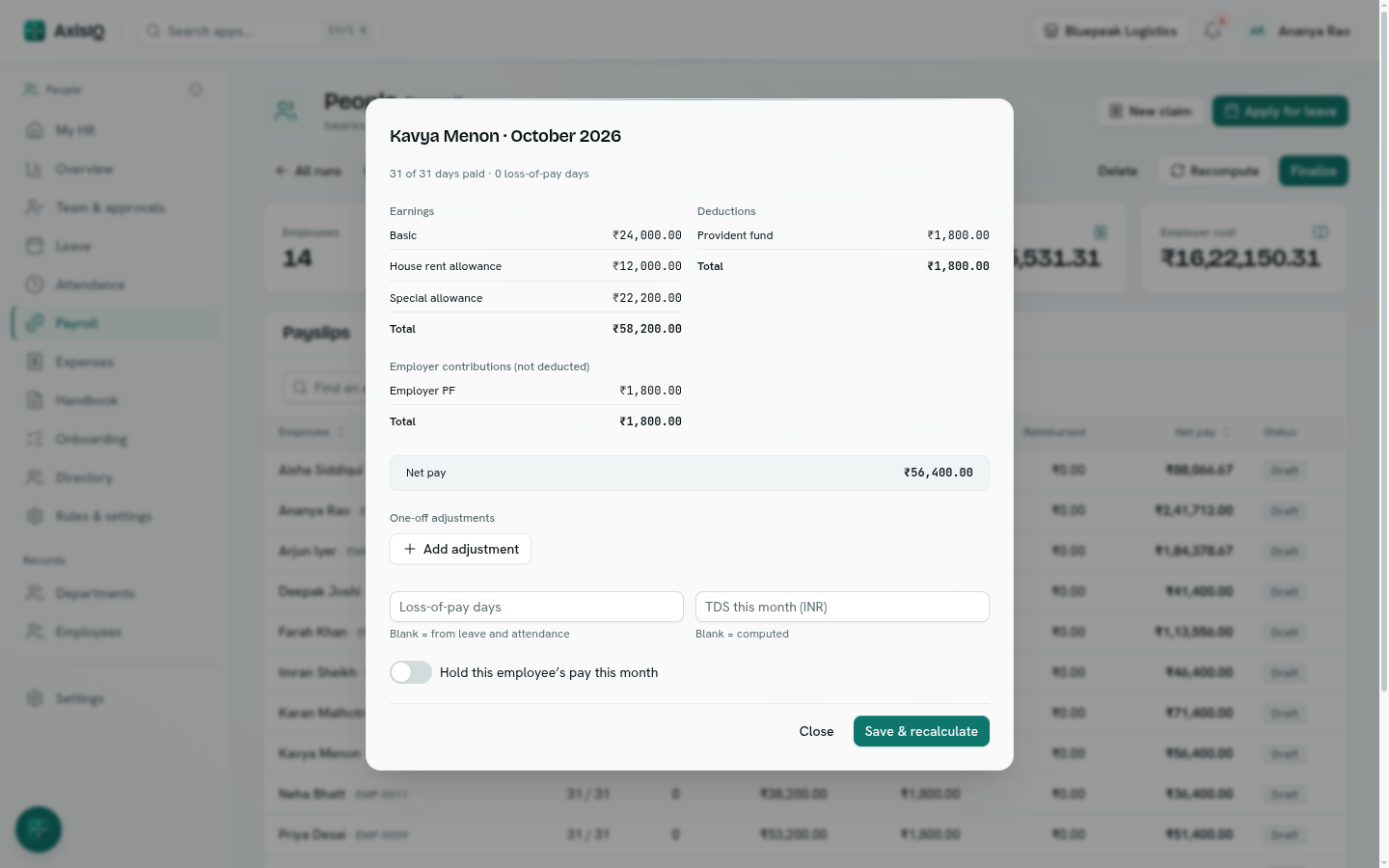Screen dimensions: 1389x868
Task: Close the payslip dialog
Action: click(x=816, y=731)
